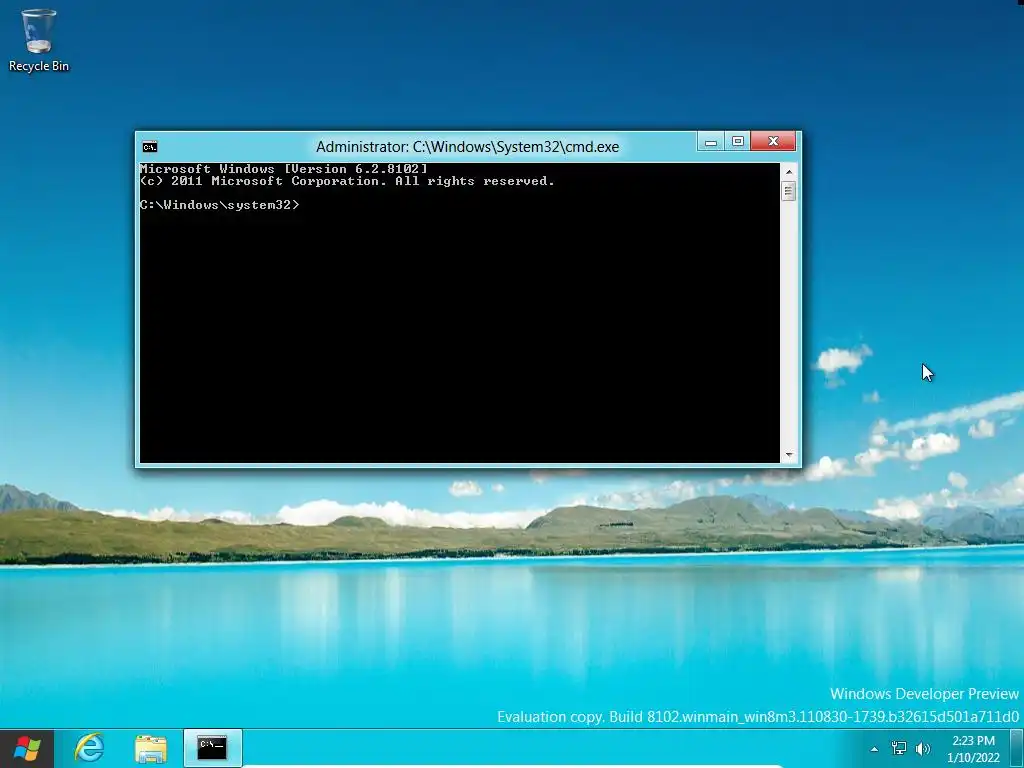The height and width of the screenshot is (768, 1024).
Task: Grab the cmd vertical scrollbar thumb
Action: [x=789, y=191]
